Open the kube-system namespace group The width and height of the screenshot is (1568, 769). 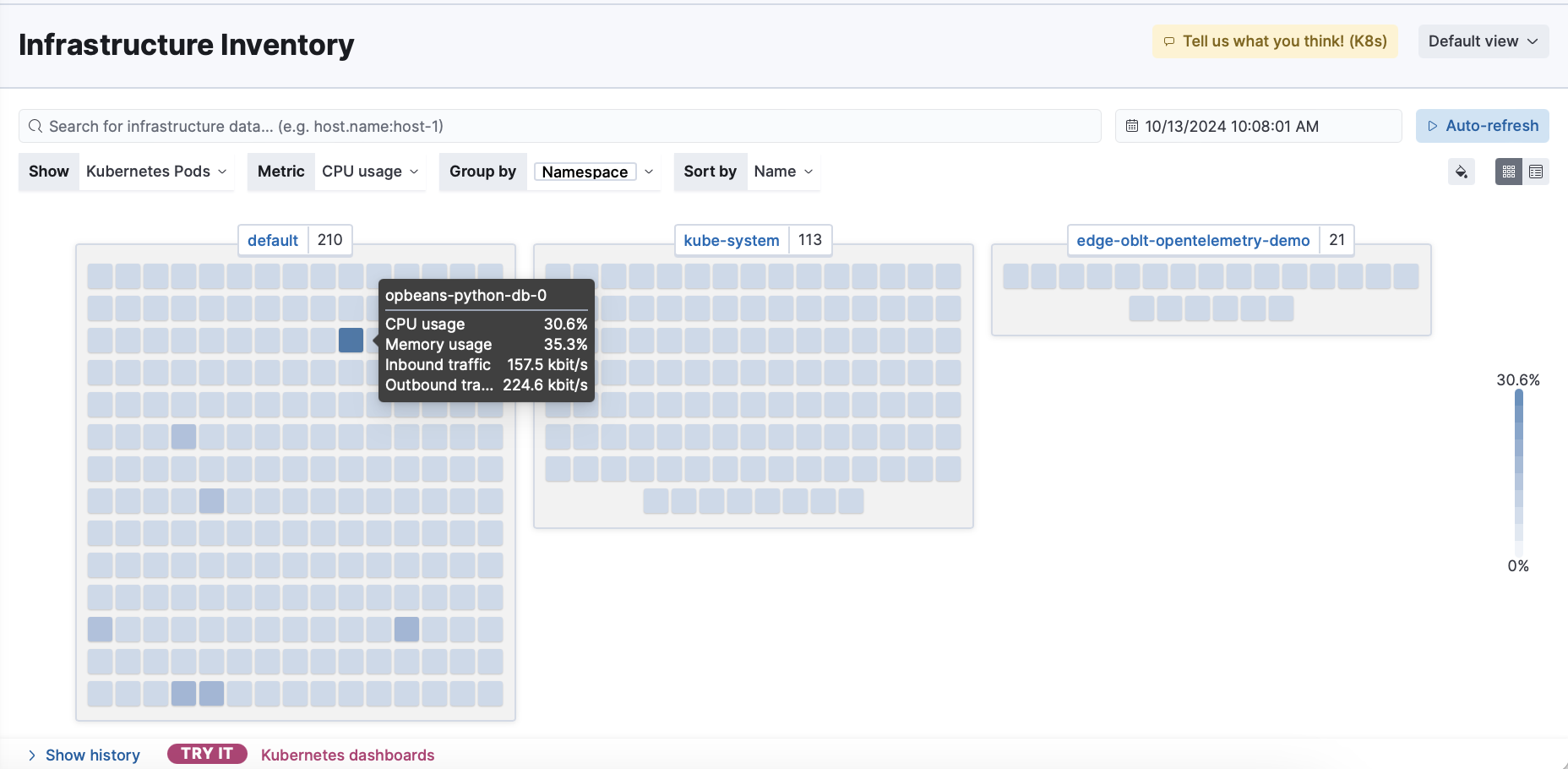click(x=731, y=241)
